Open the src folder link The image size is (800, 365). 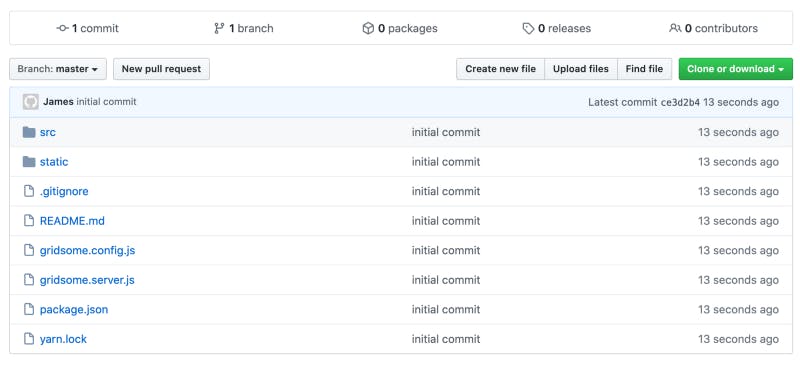pos(47,132)
